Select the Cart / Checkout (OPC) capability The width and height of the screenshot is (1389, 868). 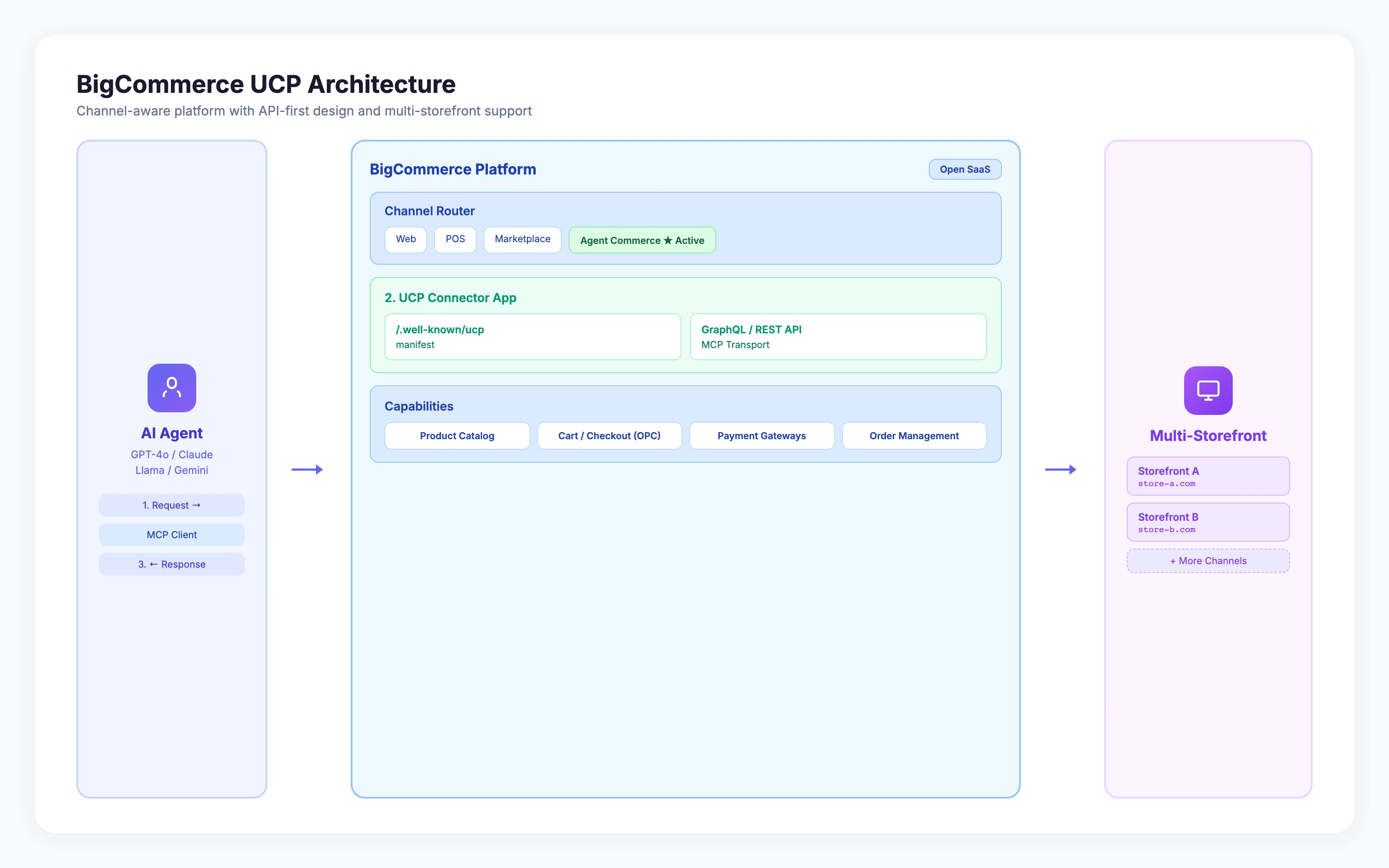tap(609, 436)
